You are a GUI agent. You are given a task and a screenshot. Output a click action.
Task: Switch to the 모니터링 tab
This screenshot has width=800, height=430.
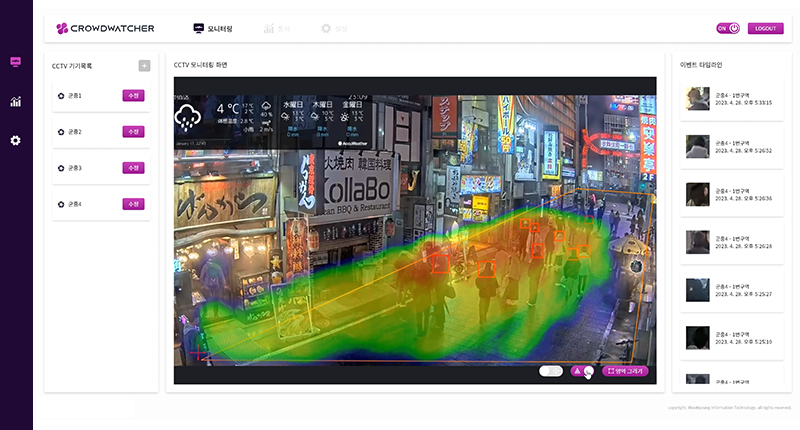point(213,29)
